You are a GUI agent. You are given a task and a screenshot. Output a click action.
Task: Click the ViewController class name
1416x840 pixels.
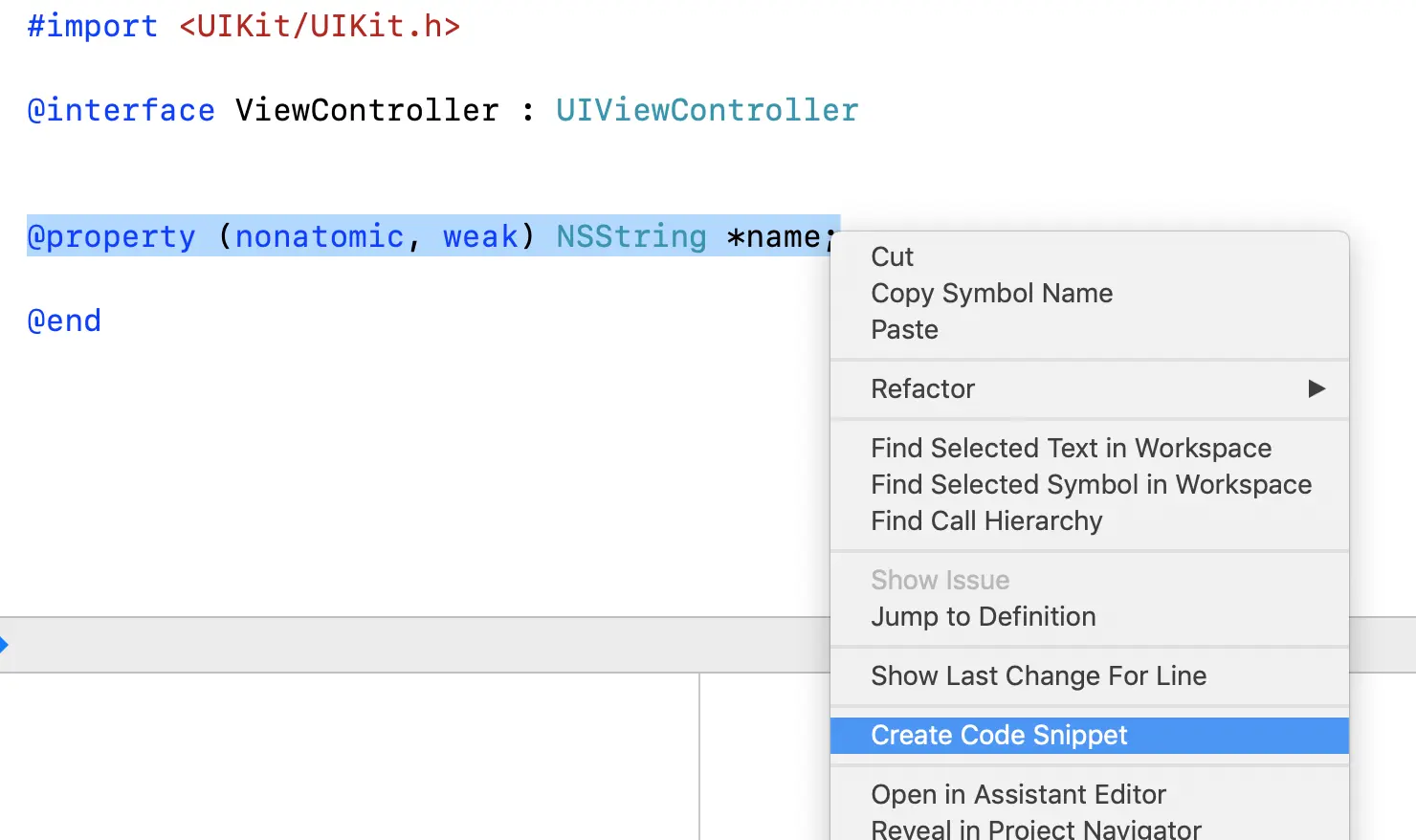pyautogui.click(x=366, y=110)
